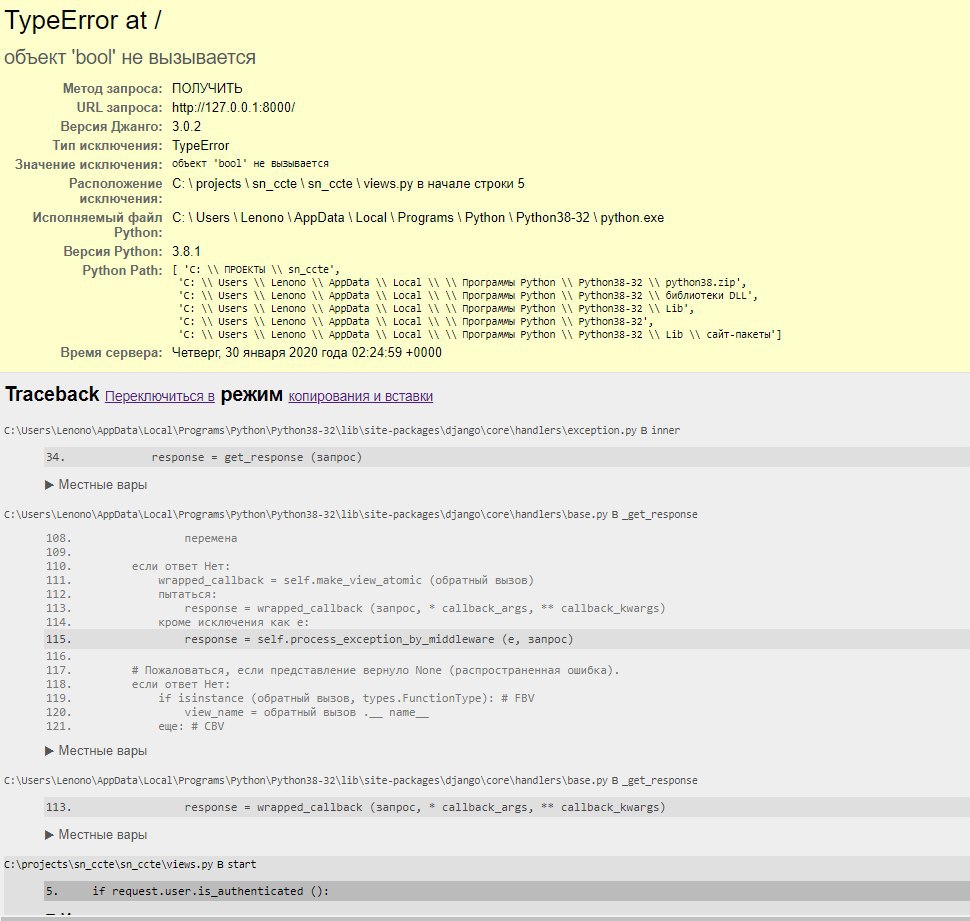This screenshot has height=921, width=970.
Task: Click exception location "views.py в начале строки 5"
Action: pos(444,184)
